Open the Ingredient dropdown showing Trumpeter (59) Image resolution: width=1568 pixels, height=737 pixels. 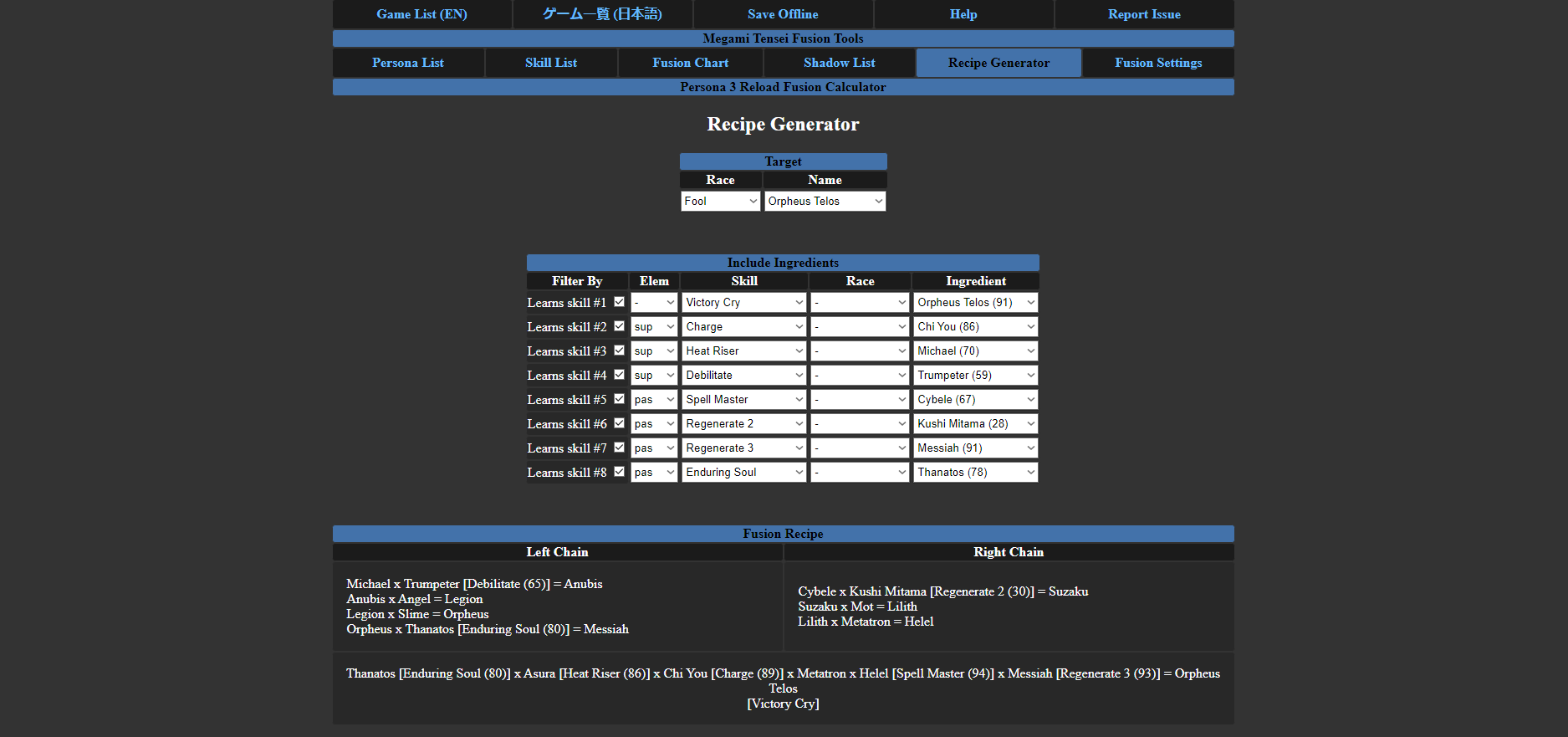click(976, 376)
